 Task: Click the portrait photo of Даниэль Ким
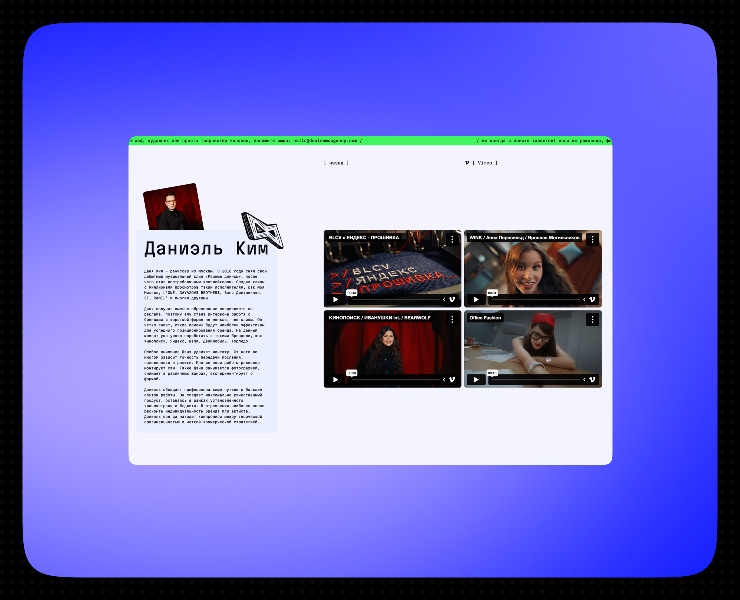click(173, 207)
